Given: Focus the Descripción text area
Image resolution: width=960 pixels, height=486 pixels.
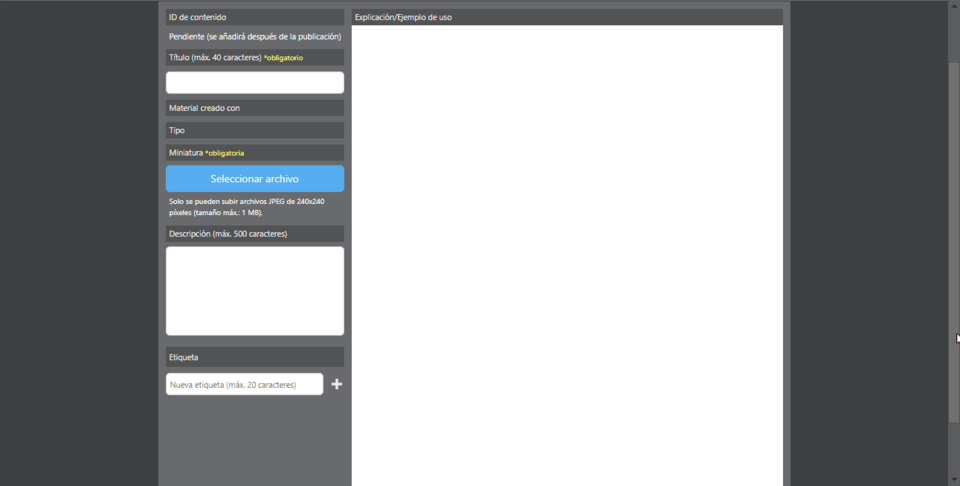Looking at the screenshot, I should click(255, 291).
